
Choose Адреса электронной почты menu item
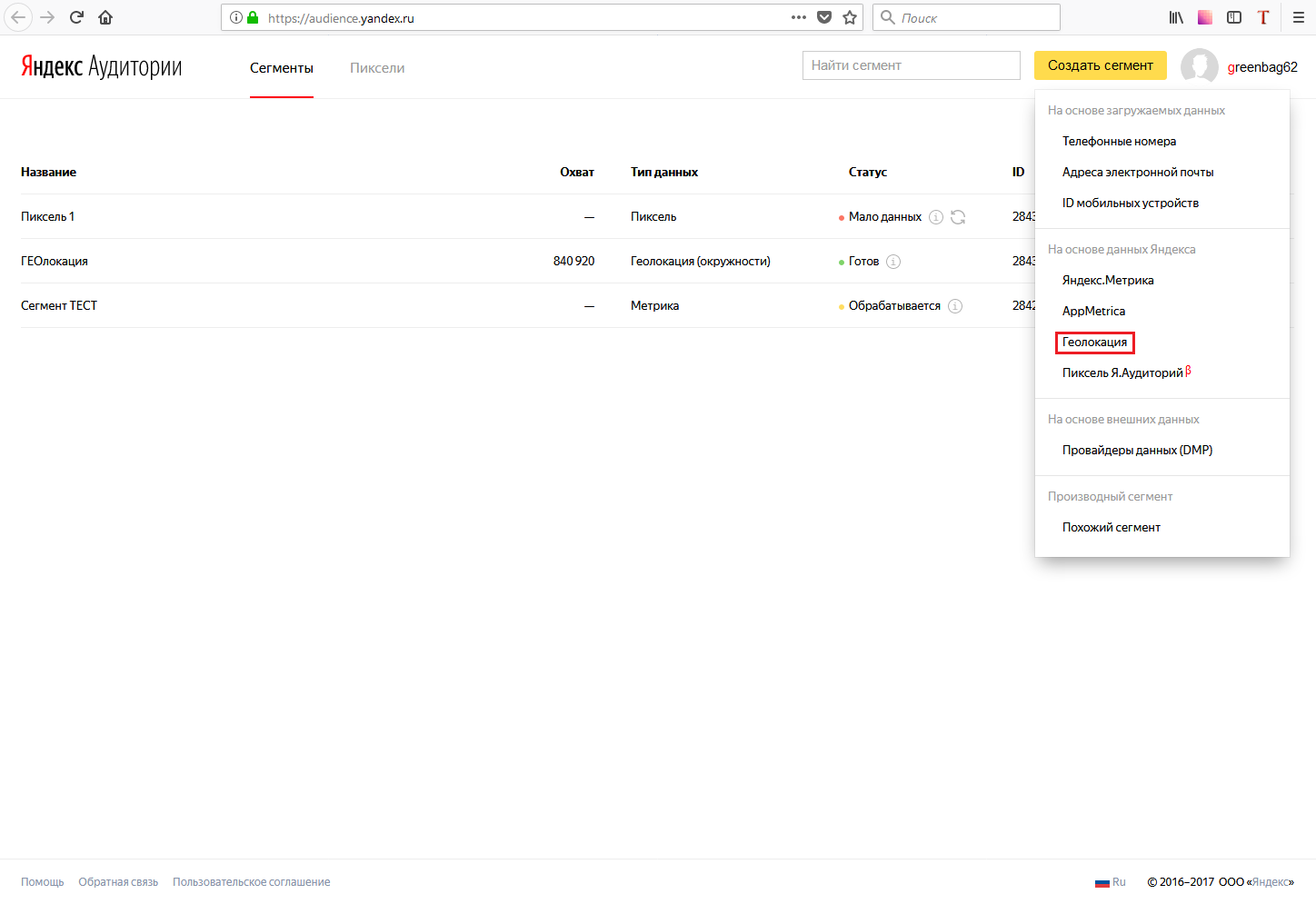pyautogui.click(x=1138, y=172)
